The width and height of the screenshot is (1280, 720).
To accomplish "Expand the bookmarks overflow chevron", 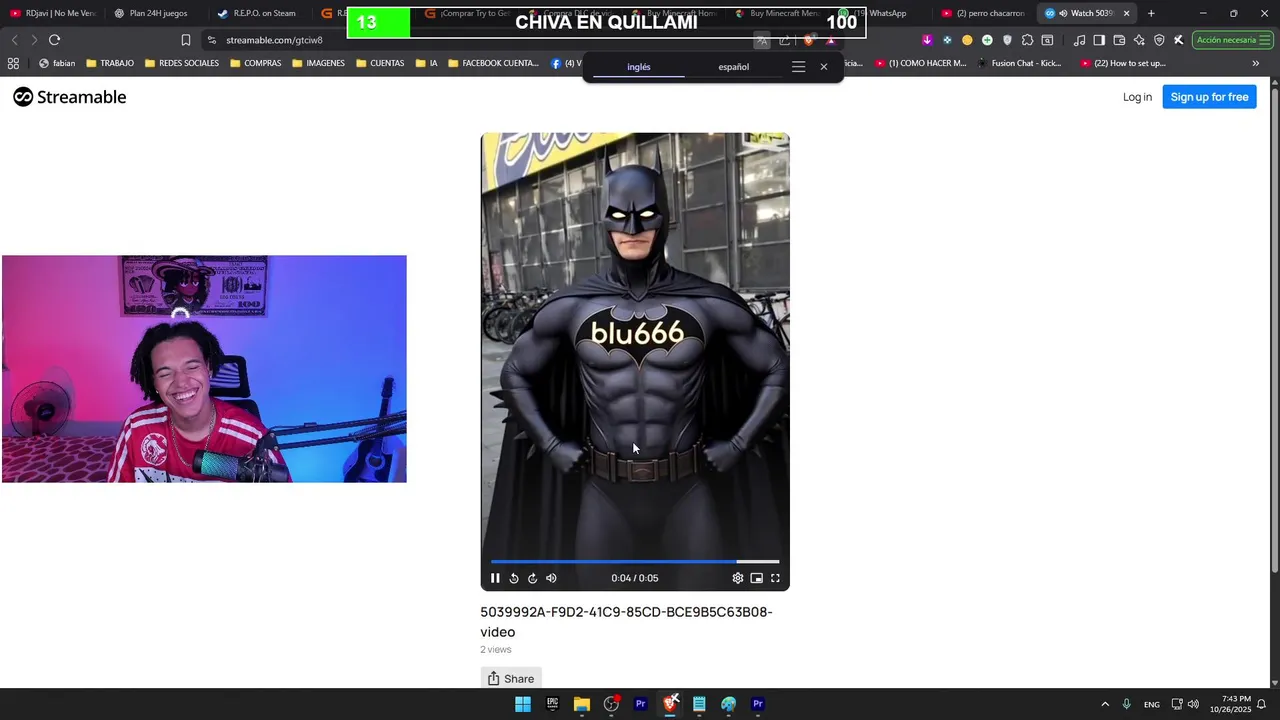I will [x=1256, y=63].
